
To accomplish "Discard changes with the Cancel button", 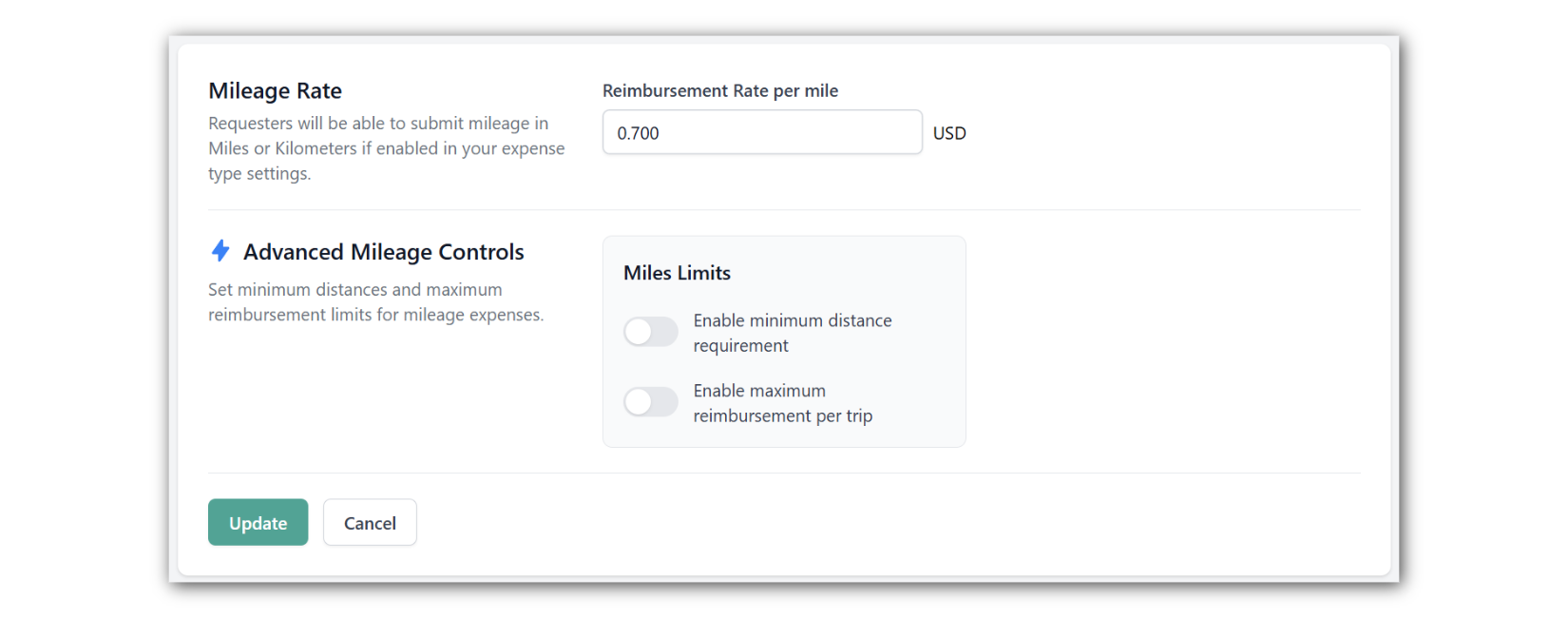I will 370,522.
